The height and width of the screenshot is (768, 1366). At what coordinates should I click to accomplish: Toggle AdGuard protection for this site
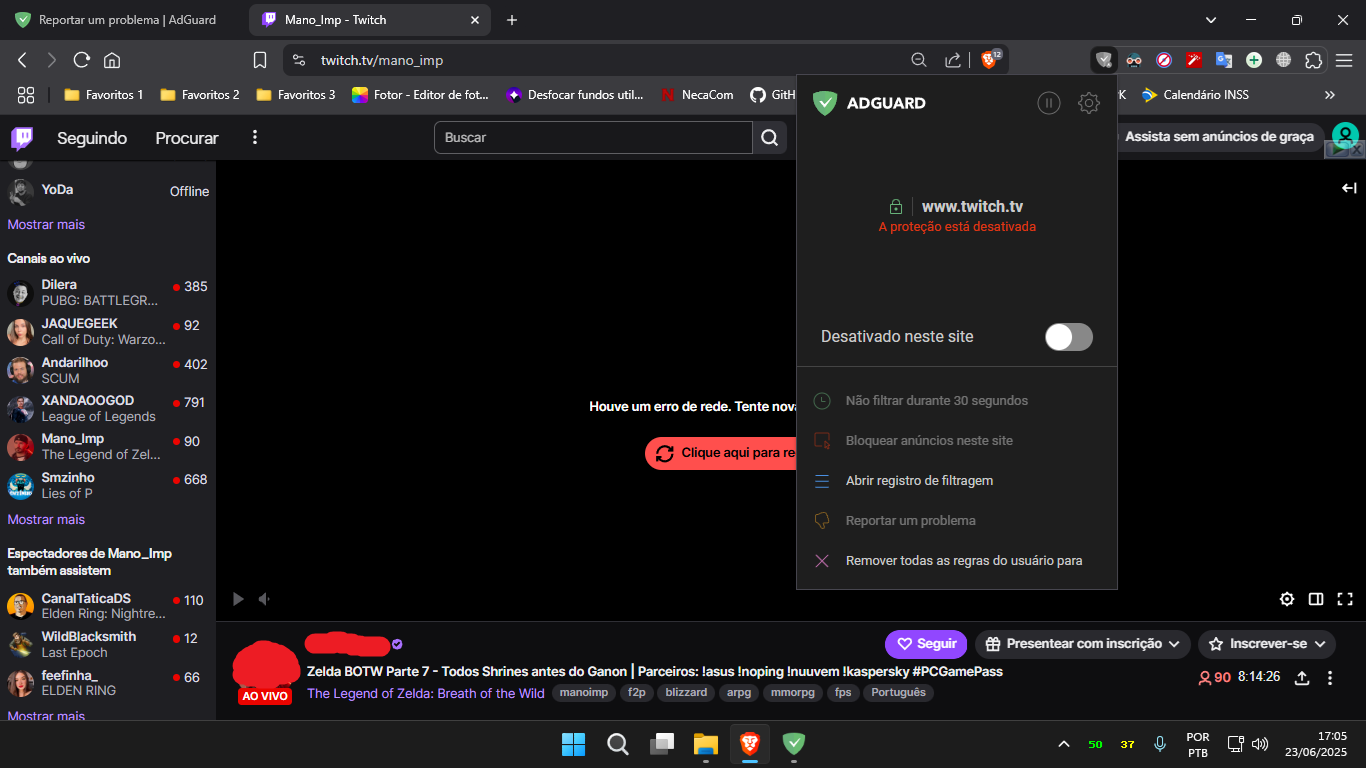click(1068, 337)
